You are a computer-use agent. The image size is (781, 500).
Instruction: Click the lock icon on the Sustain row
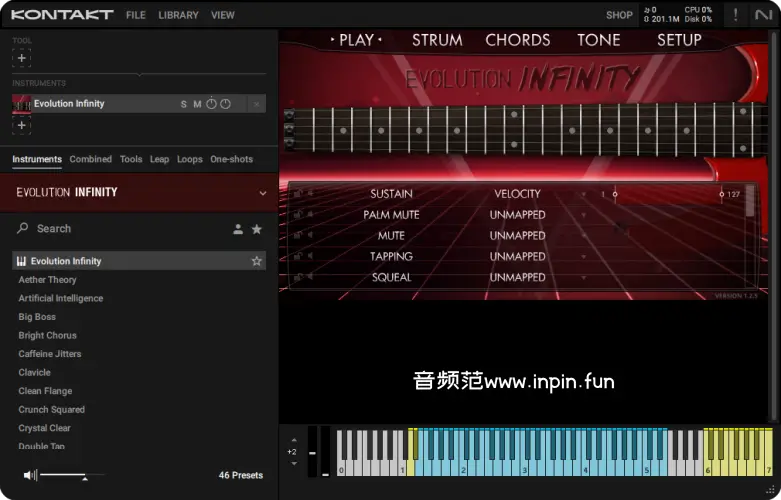(x=298, y=194)
